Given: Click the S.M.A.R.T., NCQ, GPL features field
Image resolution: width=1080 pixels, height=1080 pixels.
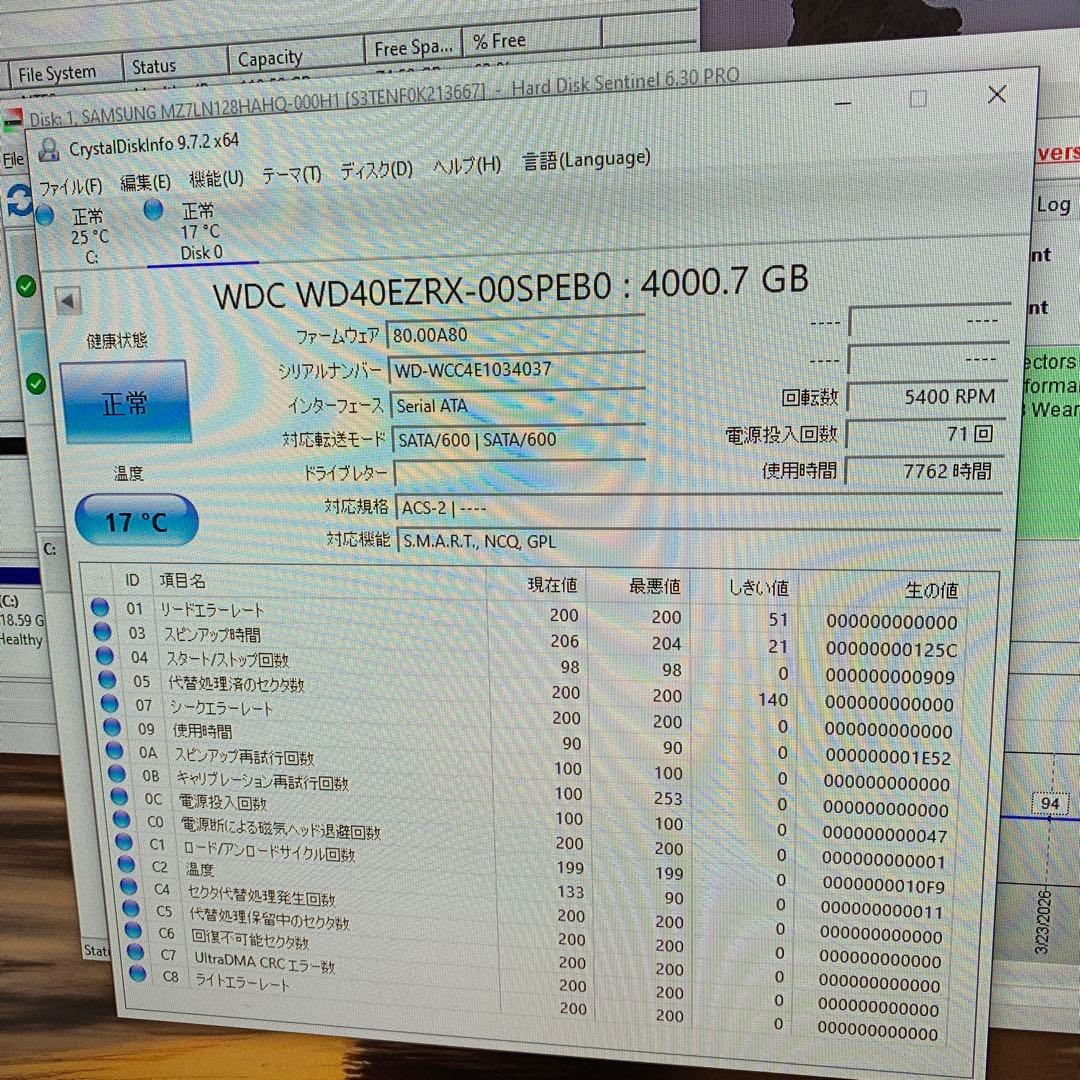Looking at the screenshot, I should tap(700, 541).
